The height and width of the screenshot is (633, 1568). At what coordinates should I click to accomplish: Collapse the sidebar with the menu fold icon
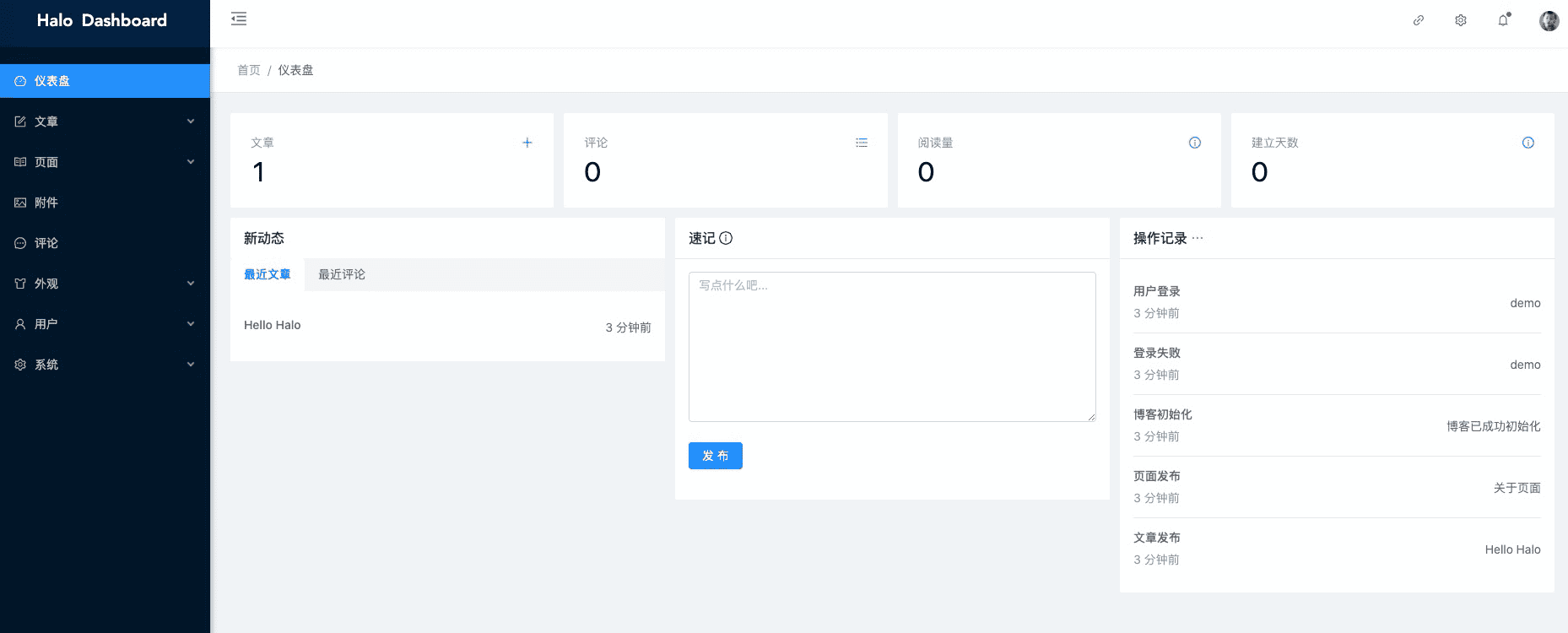pyautogui.click(x=239, y=19)
